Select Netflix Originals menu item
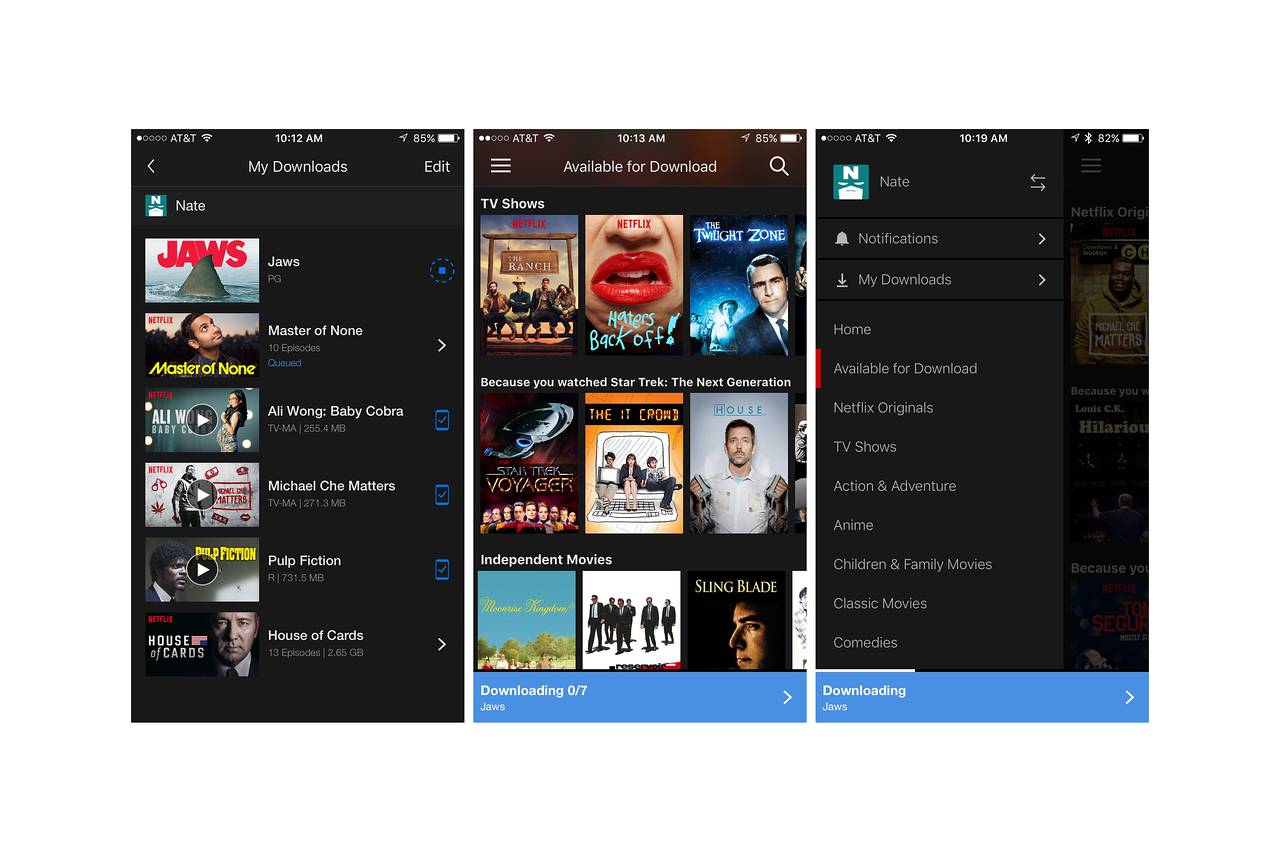The height and width of the screenshot is (853, 1280). pos(883,407)
